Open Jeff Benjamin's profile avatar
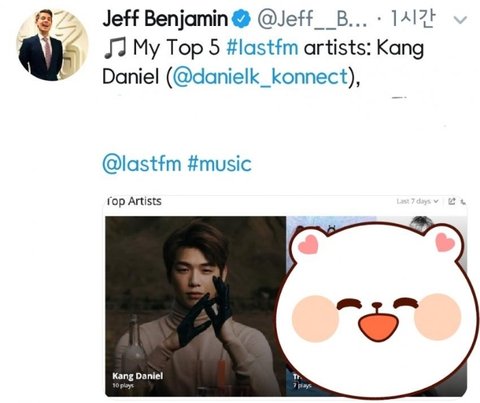The height and width of the screenshot is (403, 480). (x=52, y=44)
